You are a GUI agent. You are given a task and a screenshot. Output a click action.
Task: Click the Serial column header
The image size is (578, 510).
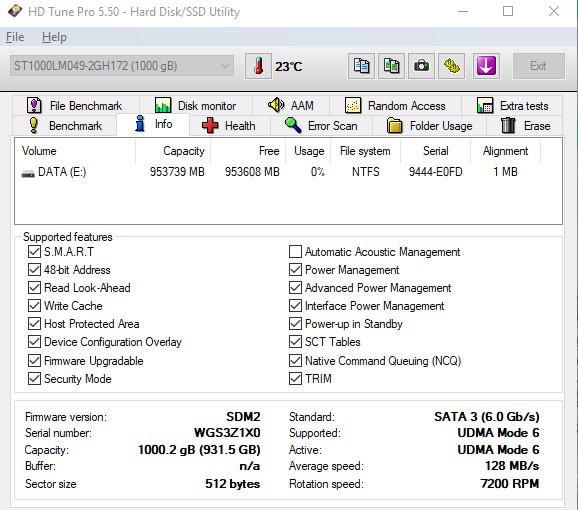[x=436, y=151]
